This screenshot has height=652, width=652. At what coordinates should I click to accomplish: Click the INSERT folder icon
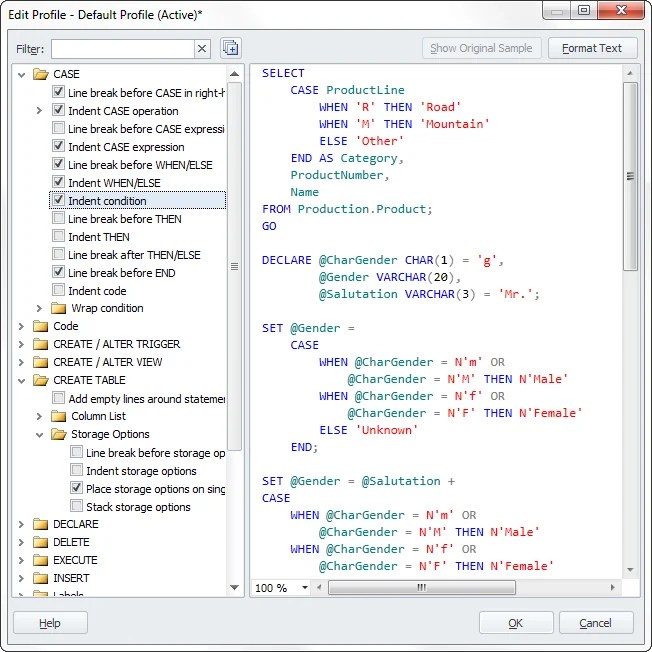pyautogui.click(x=40, y=578)
